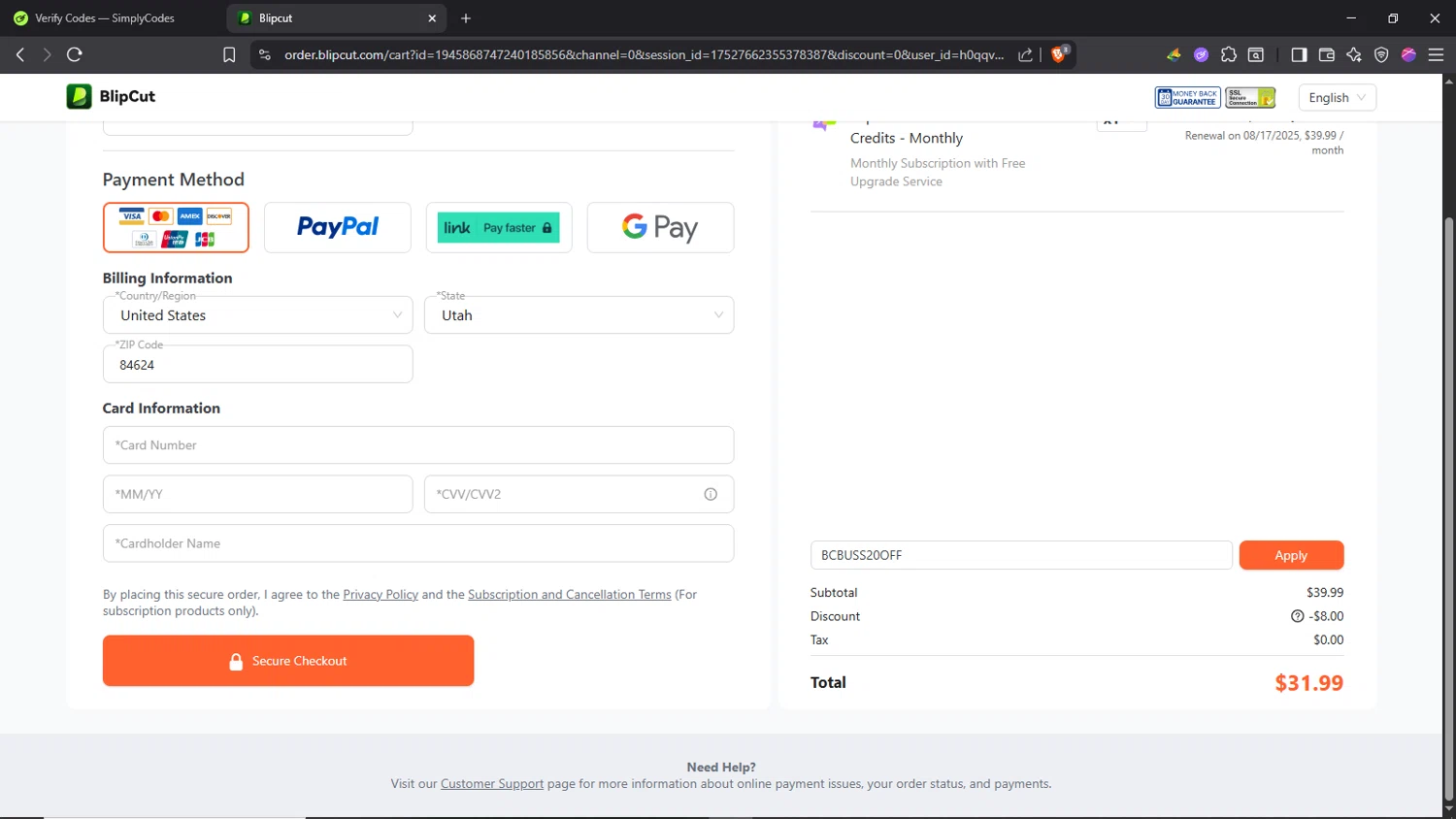Choose PayPal as payment method
Image resolution: width=1456 pixels, height=819 pixels.
coord(338,227)
